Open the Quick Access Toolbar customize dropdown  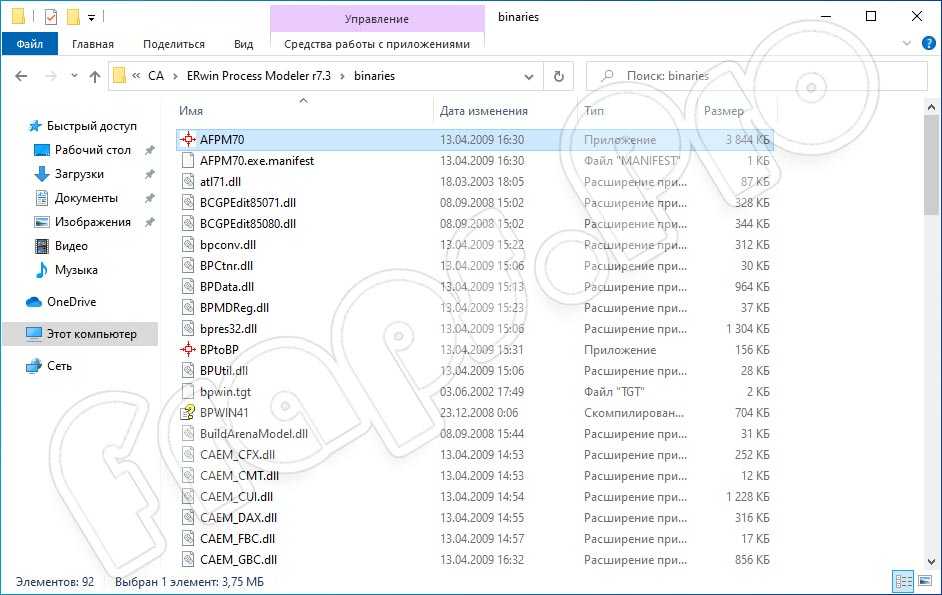click(x=91, y=17)
